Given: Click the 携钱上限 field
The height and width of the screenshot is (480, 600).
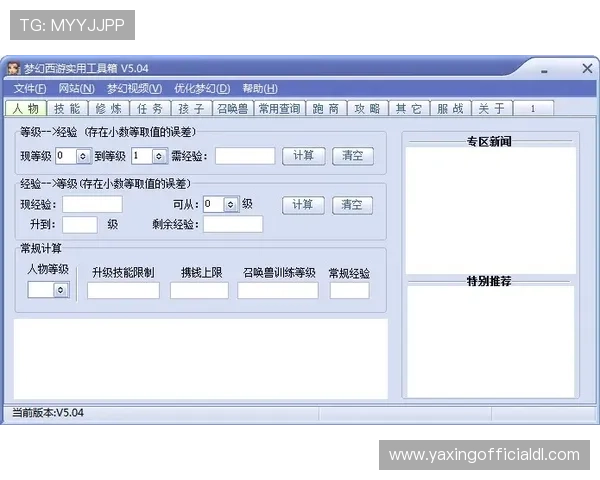Looking at the screenshot, I should 199,291.
